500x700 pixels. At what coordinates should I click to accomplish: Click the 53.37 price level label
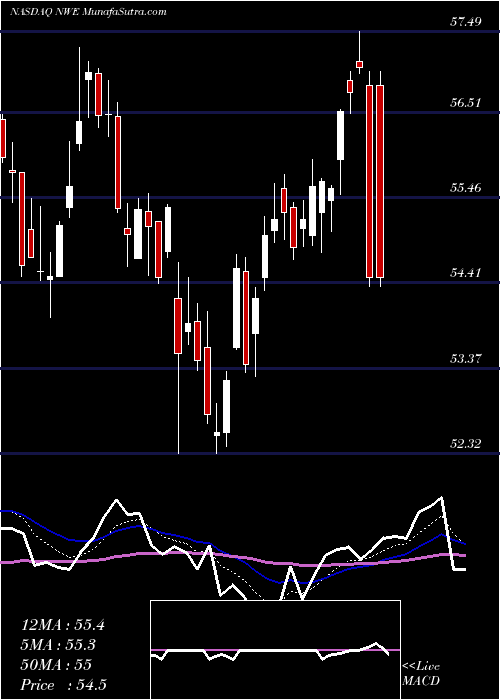point(466,358)
